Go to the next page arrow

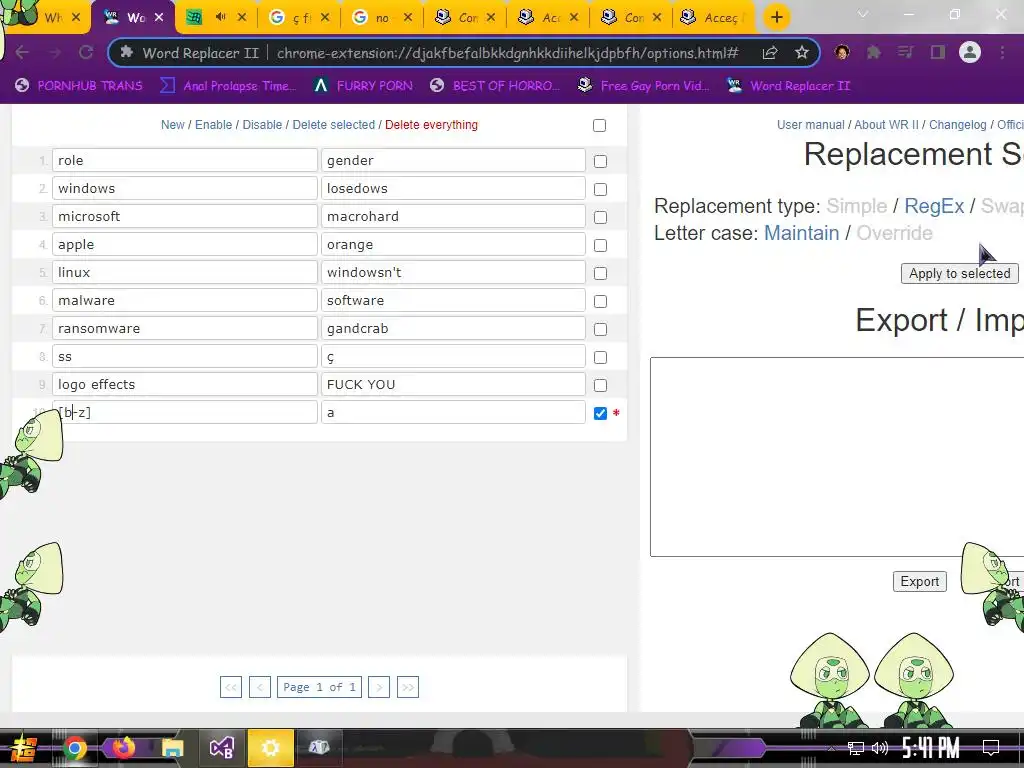point(379,687)
